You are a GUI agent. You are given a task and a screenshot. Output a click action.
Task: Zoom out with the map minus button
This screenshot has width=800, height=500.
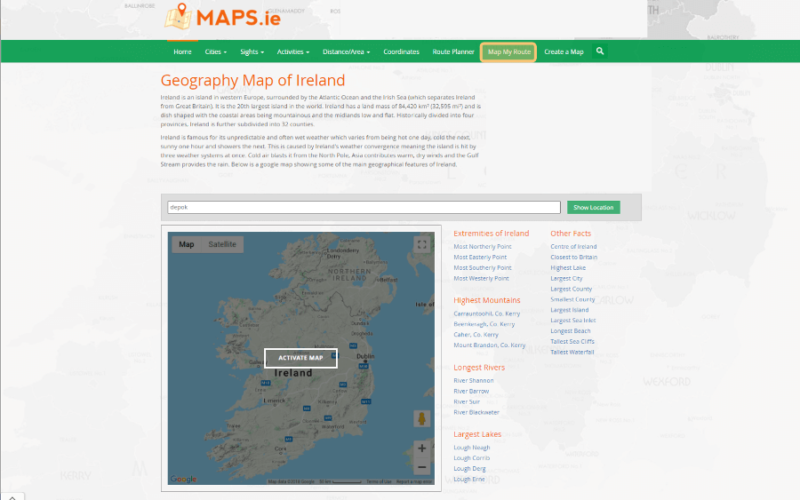[x=422, y=467]
